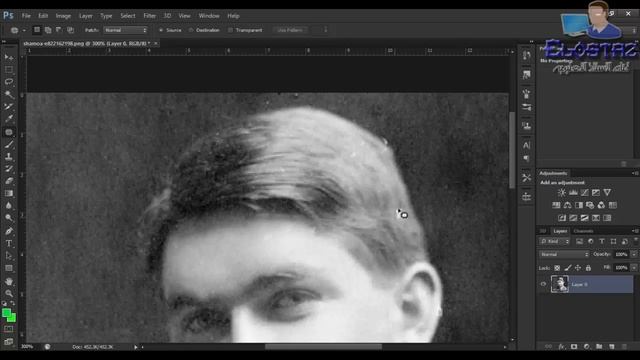The width and height of the screenshot is (640, 360).
Task: Toggle lock all
Action: click(x=588, y=268)
